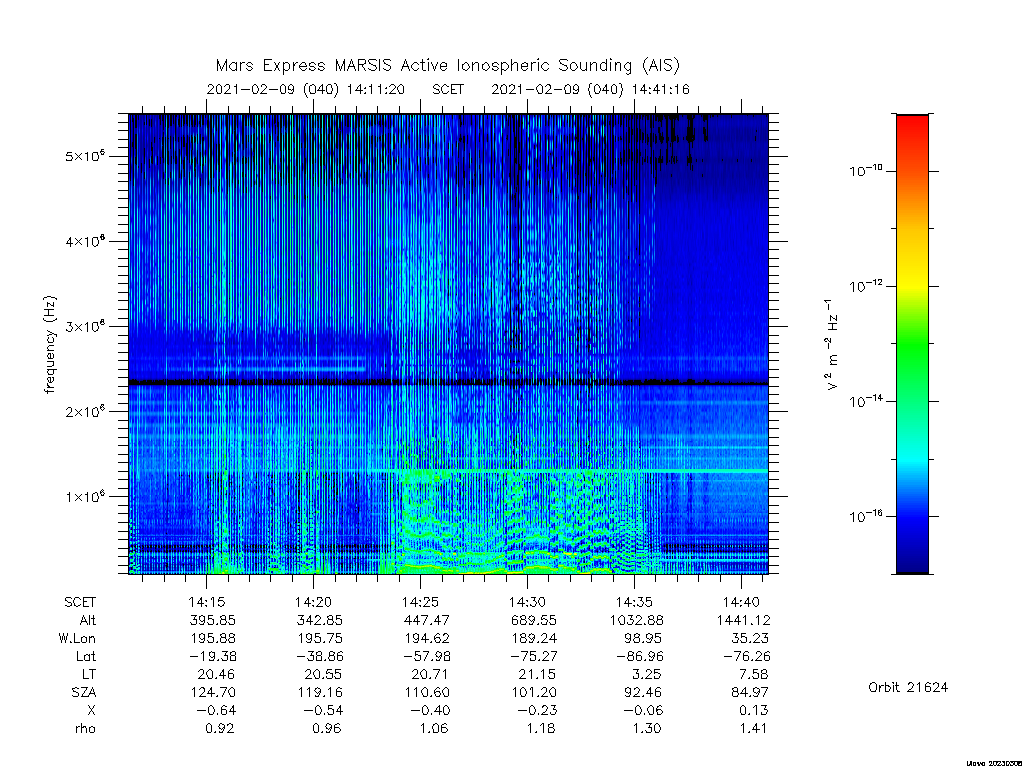Click the '5×10⁶' frequency tick label
This screenshot has width=1024, height=768.
pyautogui.click(x=85, y=156)
